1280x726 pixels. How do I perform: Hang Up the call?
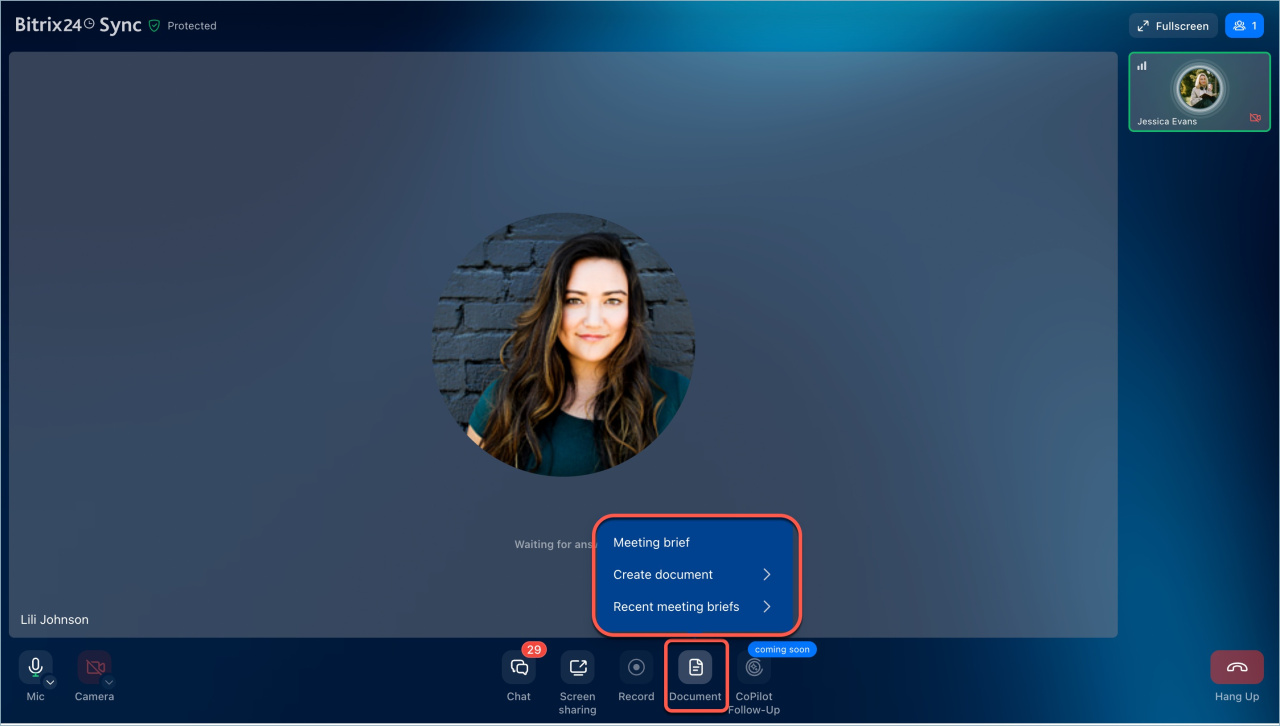point(1236,668)
